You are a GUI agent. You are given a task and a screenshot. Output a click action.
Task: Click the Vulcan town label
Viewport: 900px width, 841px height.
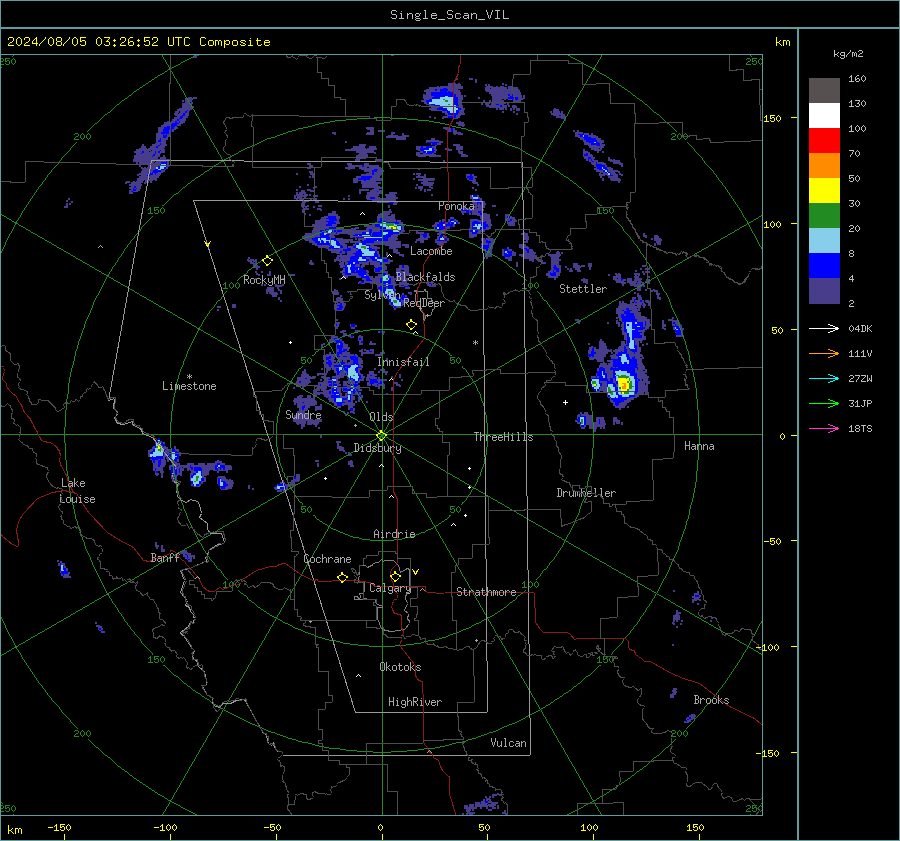508,743
